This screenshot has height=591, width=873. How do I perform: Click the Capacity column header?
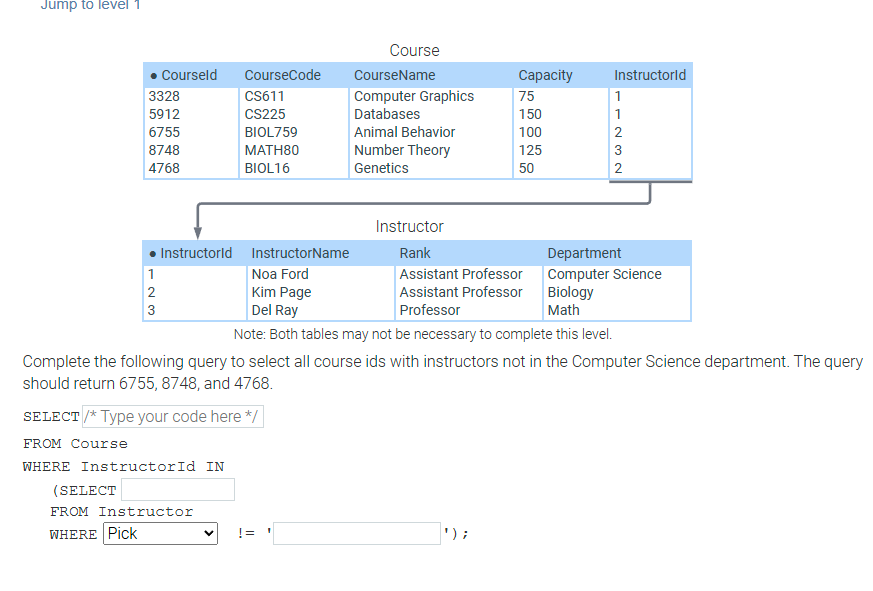(545, 75)
